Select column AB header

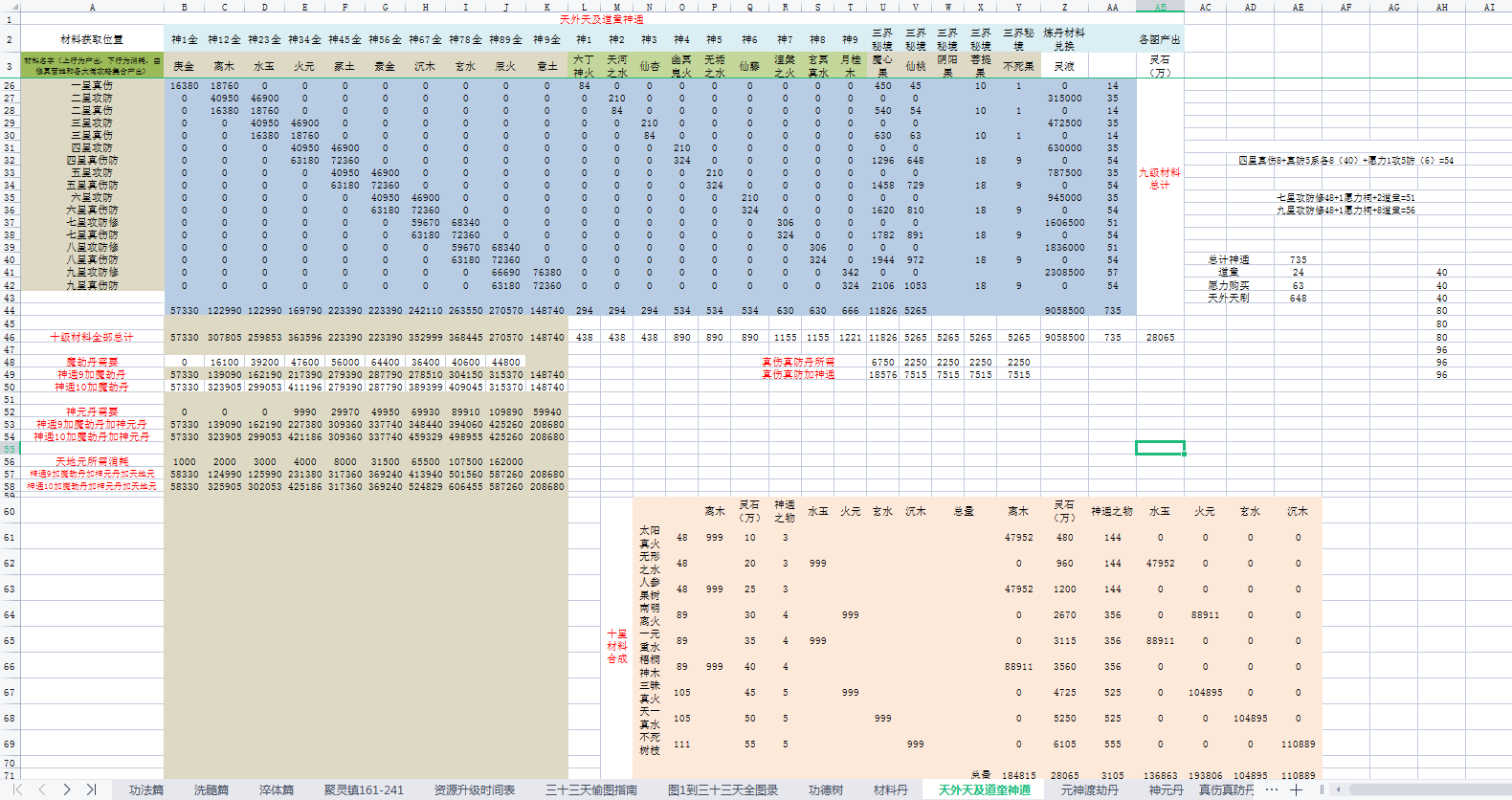[x=1160, y=7]
